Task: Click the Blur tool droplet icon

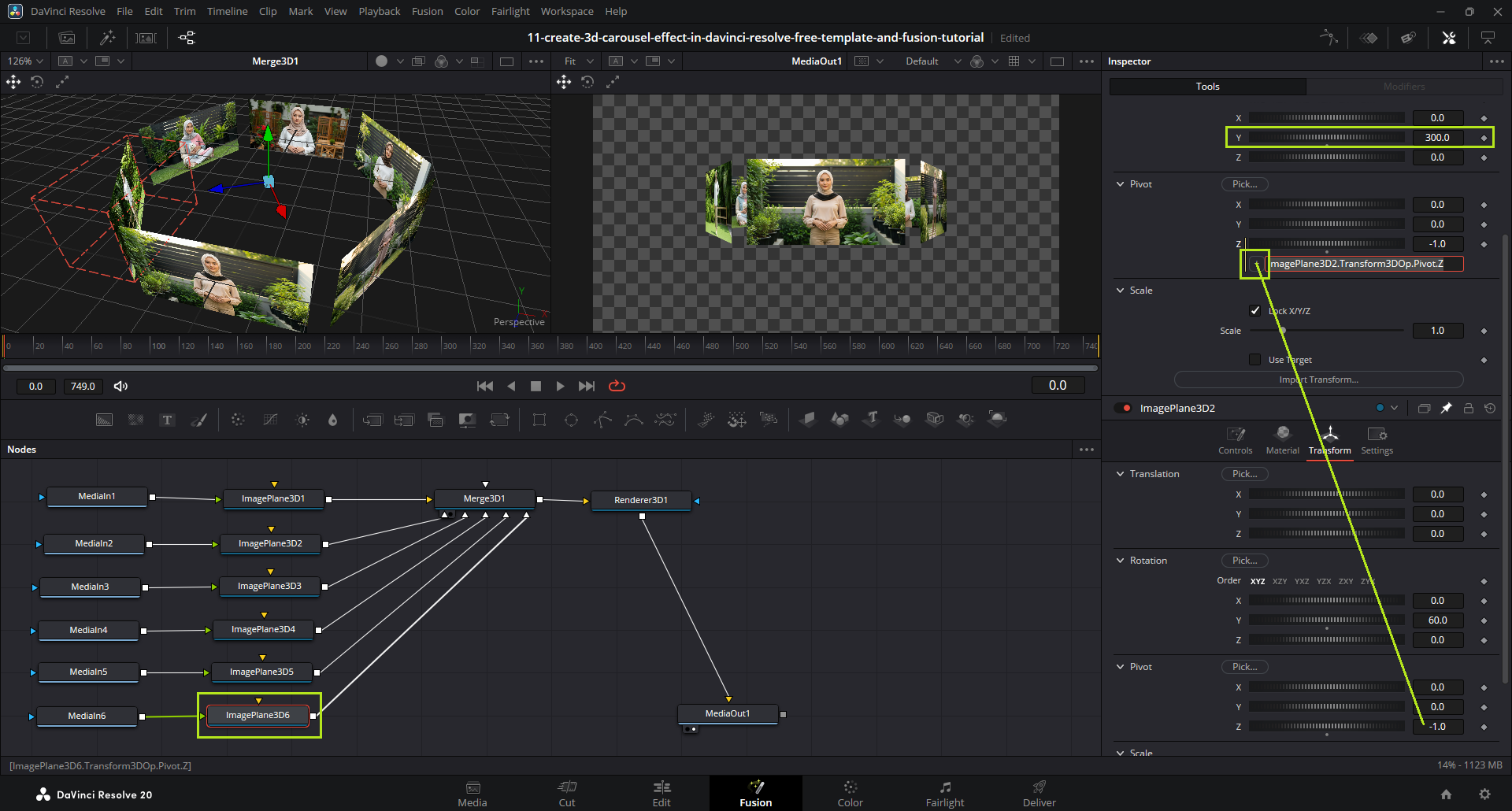Action: click(332, 420)
